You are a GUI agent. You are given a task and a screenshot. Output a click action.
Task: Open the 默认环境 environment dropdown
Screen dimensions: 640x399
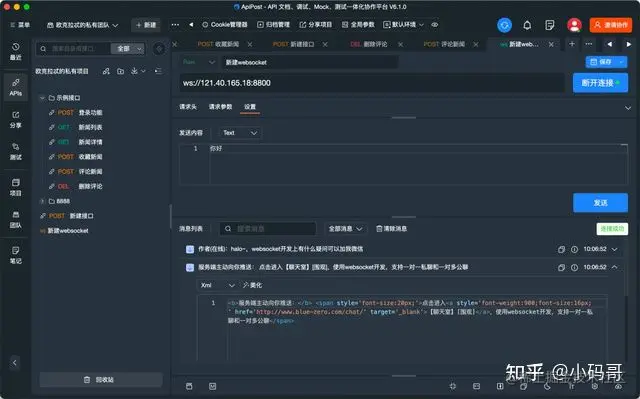click(x=403, y=25)
